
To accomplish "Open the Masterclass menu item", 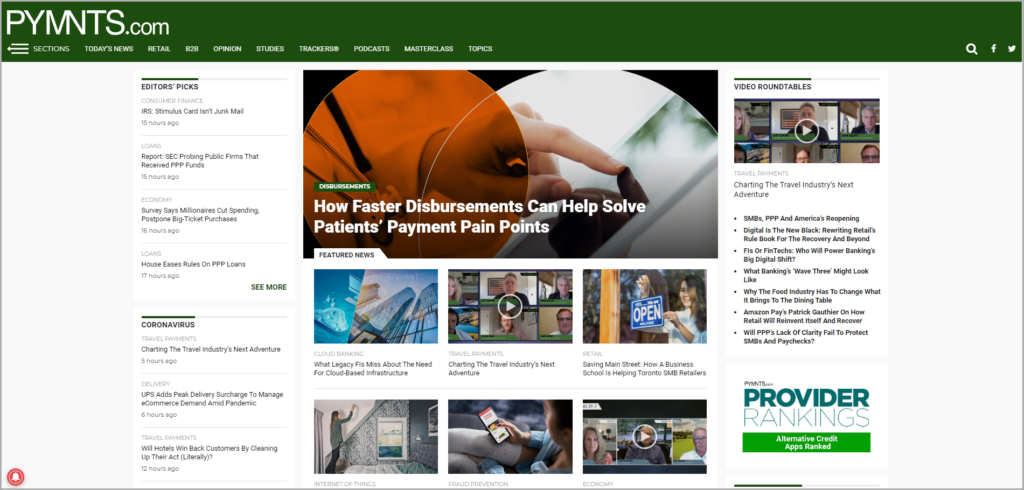I will point(428,49).
